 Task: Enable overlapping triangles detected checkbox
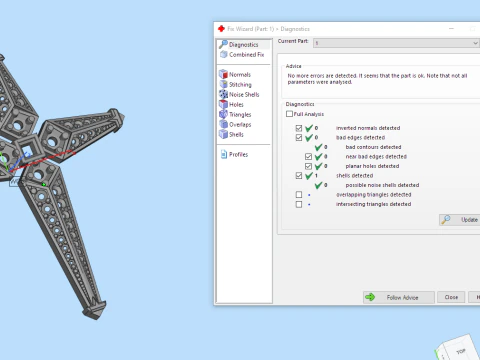(299, 194)
